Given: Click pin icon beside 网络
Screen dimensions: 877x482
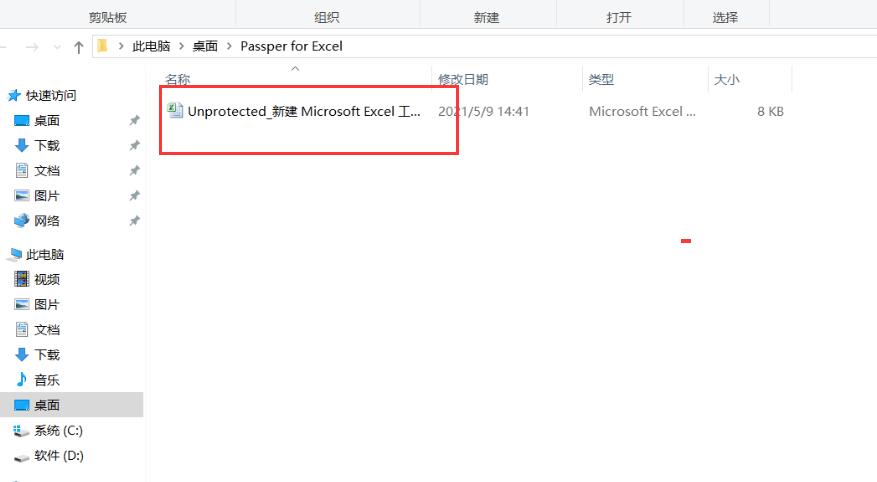Looking at the screenshot, I should coord(134,221).
